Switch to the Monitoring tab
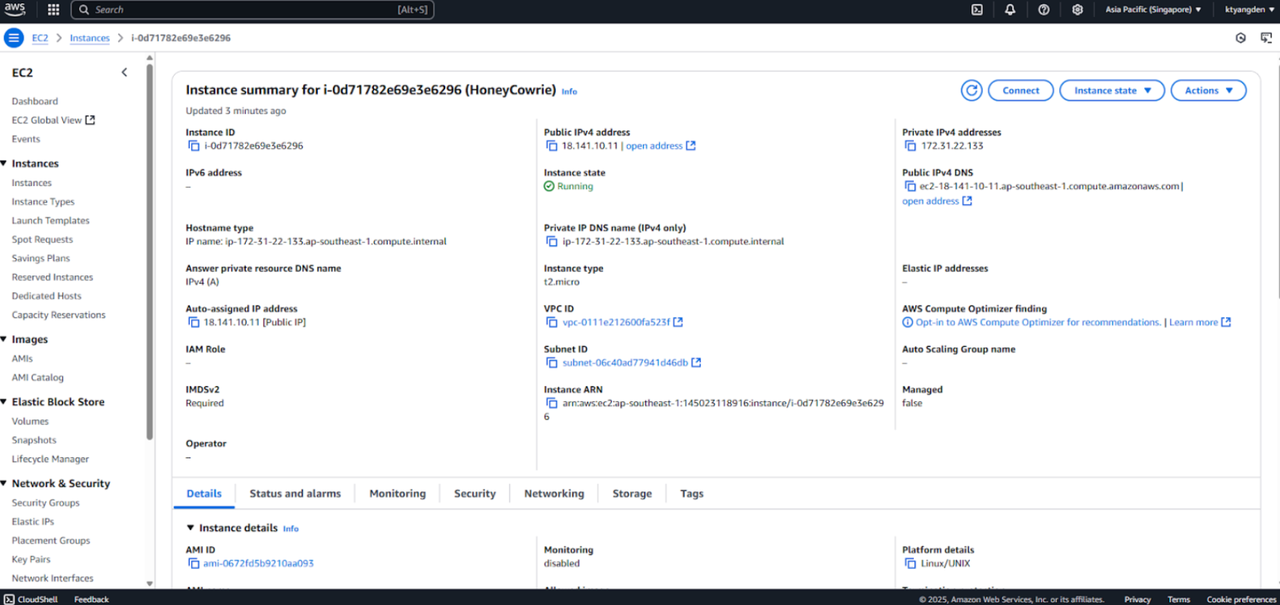This screenshot has width=1280, height=605. pyautogui.click(x=397, y=494)
